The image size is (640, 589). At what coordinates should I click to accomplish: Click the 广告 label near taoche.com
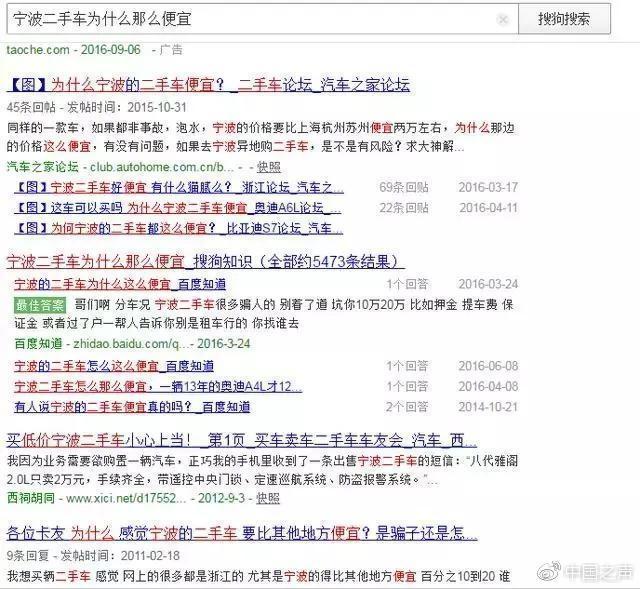(171, 50)
